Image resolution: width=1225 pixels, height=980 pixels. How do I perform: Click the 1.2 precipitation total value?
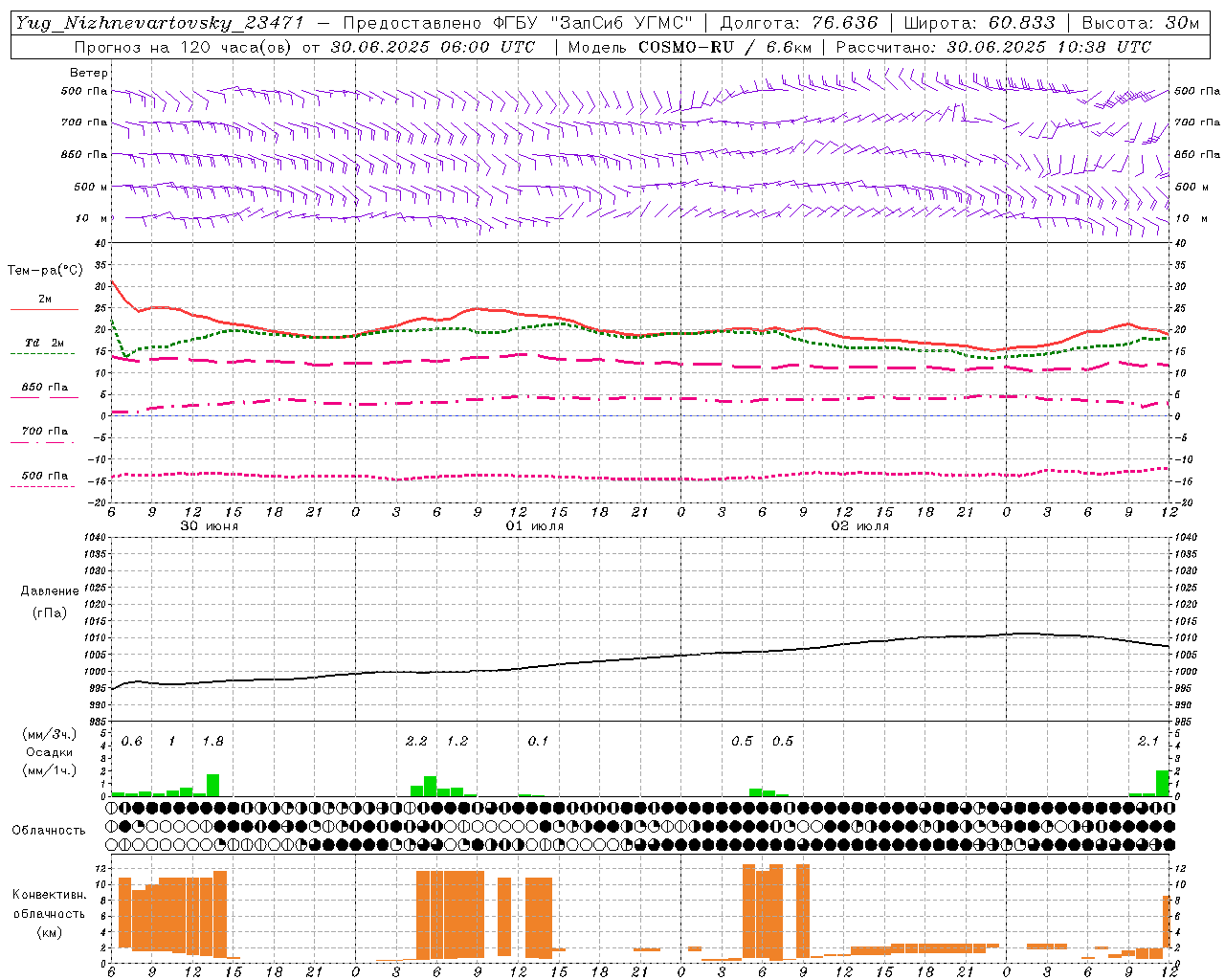coord(457,742)
